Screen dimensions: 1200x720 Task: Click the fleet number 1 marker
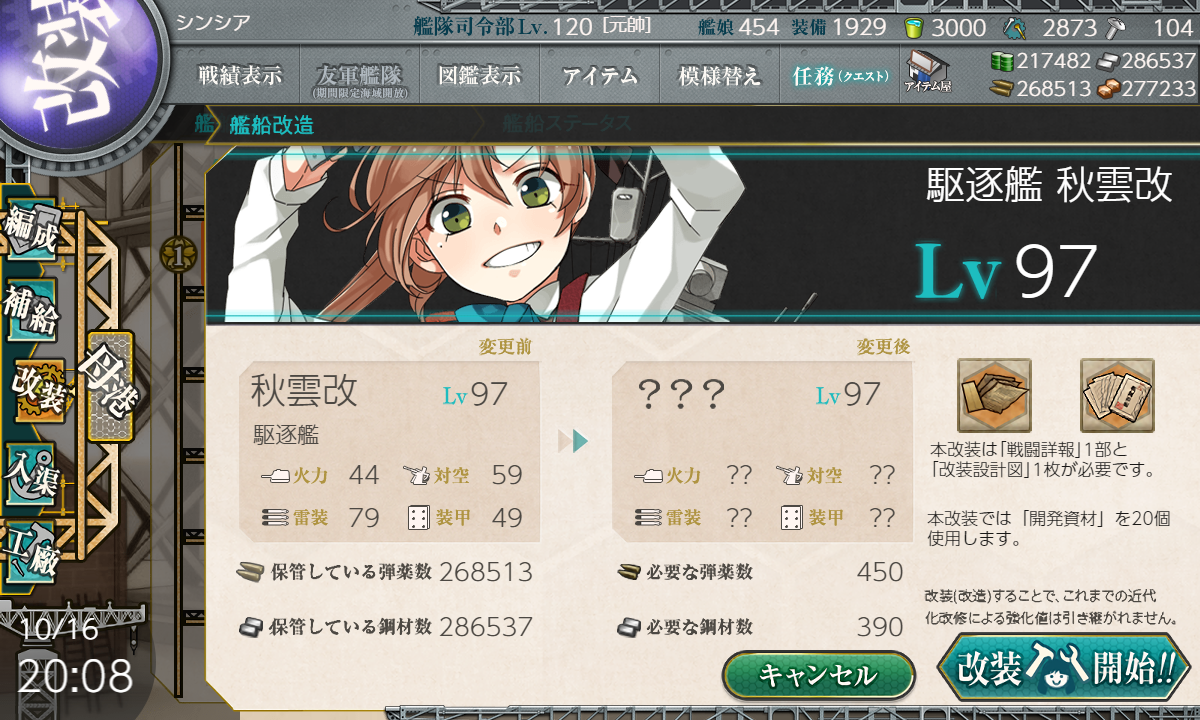[176, 254]
